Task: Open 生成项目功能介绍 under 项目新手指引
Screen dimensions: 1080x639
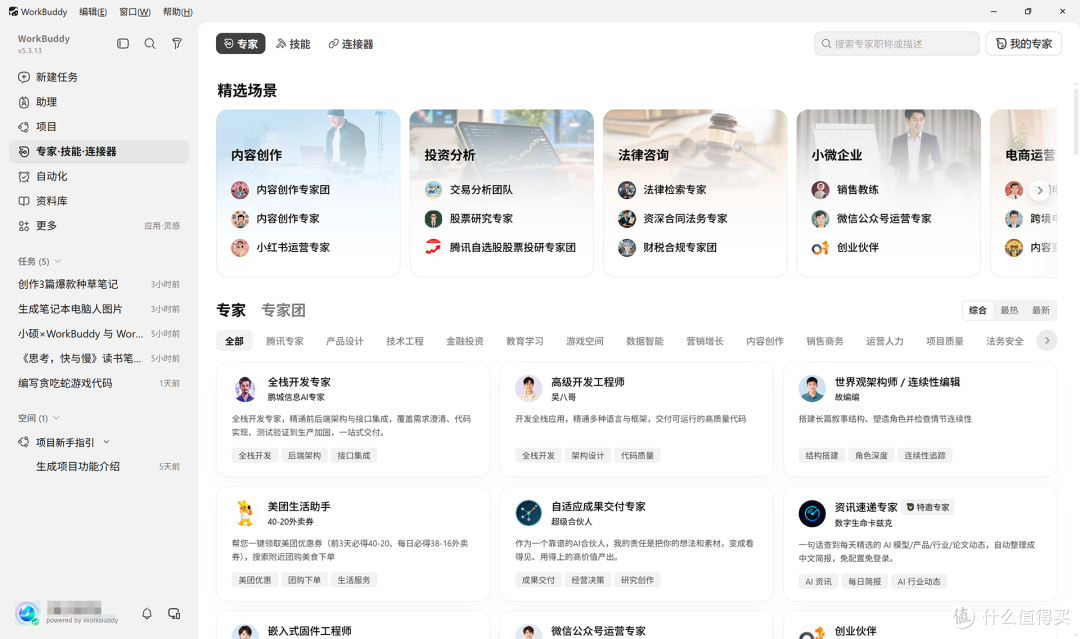Action: pyautogui.click(x=98, y=466)
